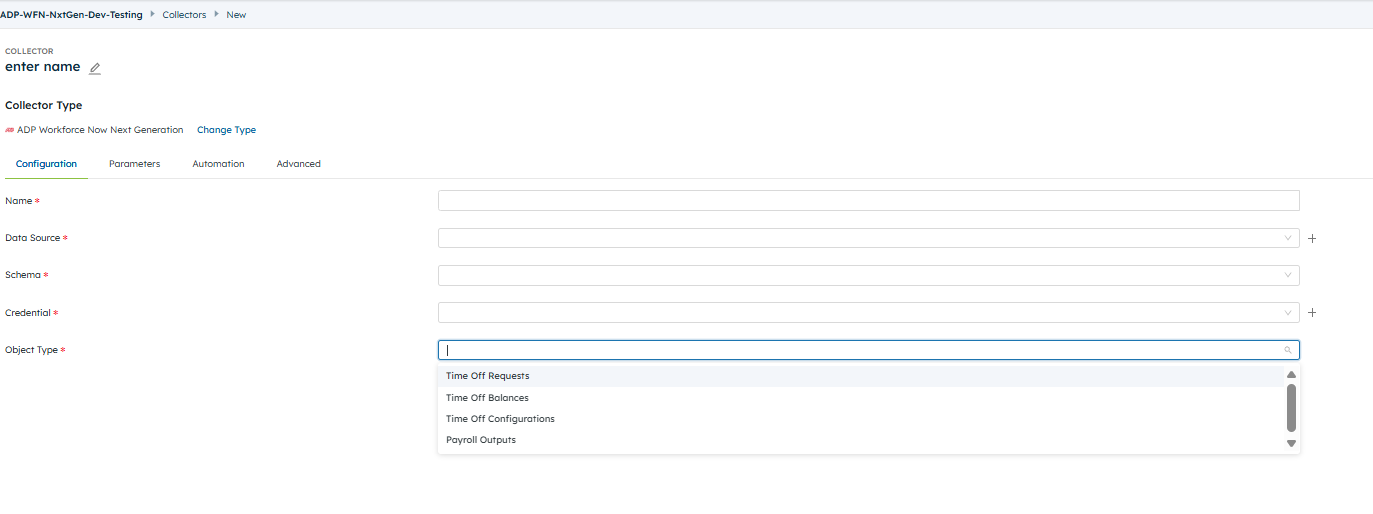Screen dimensions: 1373x514
Task: Click the plus icon next to Credential
Action: [x=1312, y=313]
